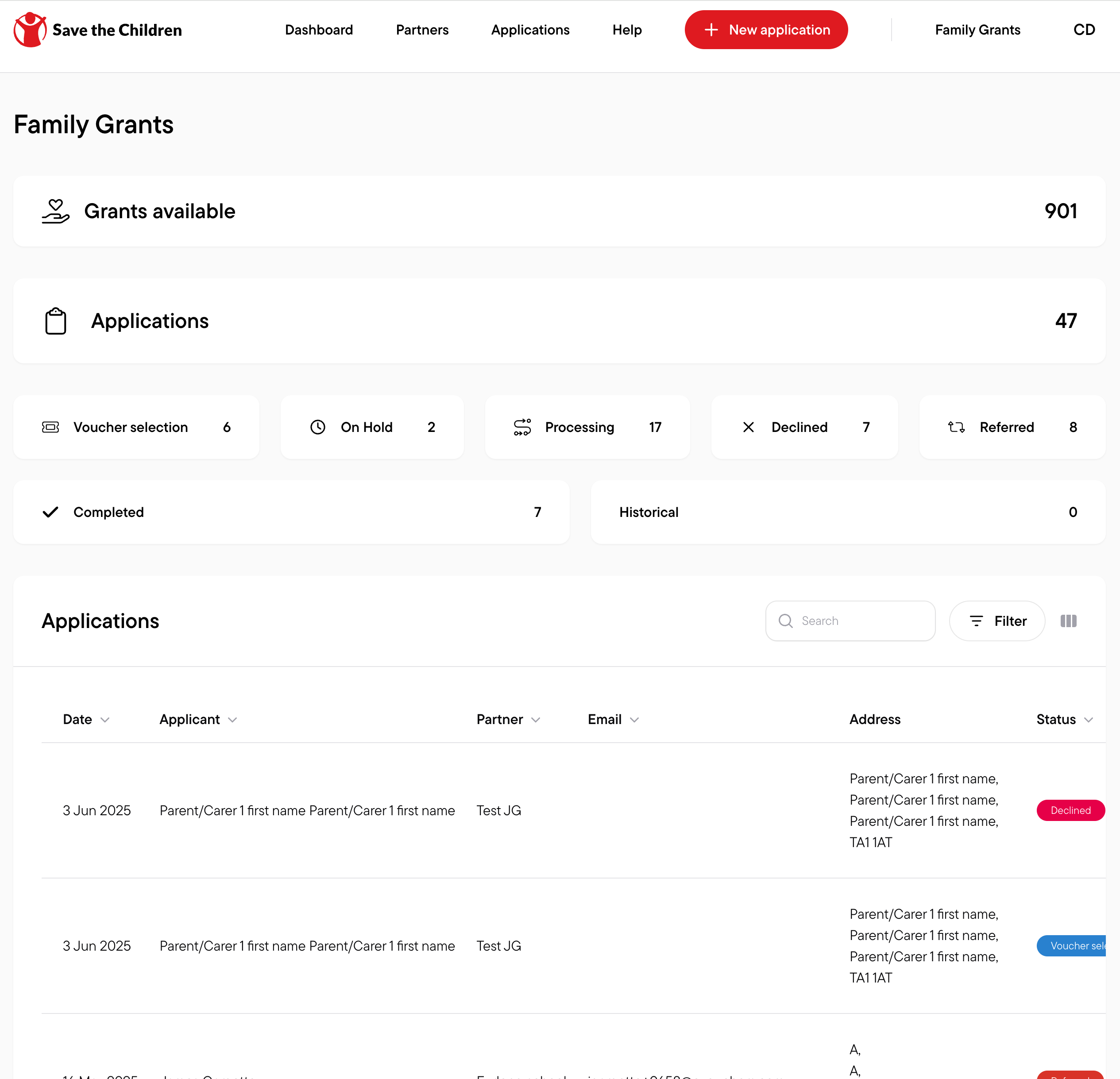Open the On Hold card

(x=372, y=427)
